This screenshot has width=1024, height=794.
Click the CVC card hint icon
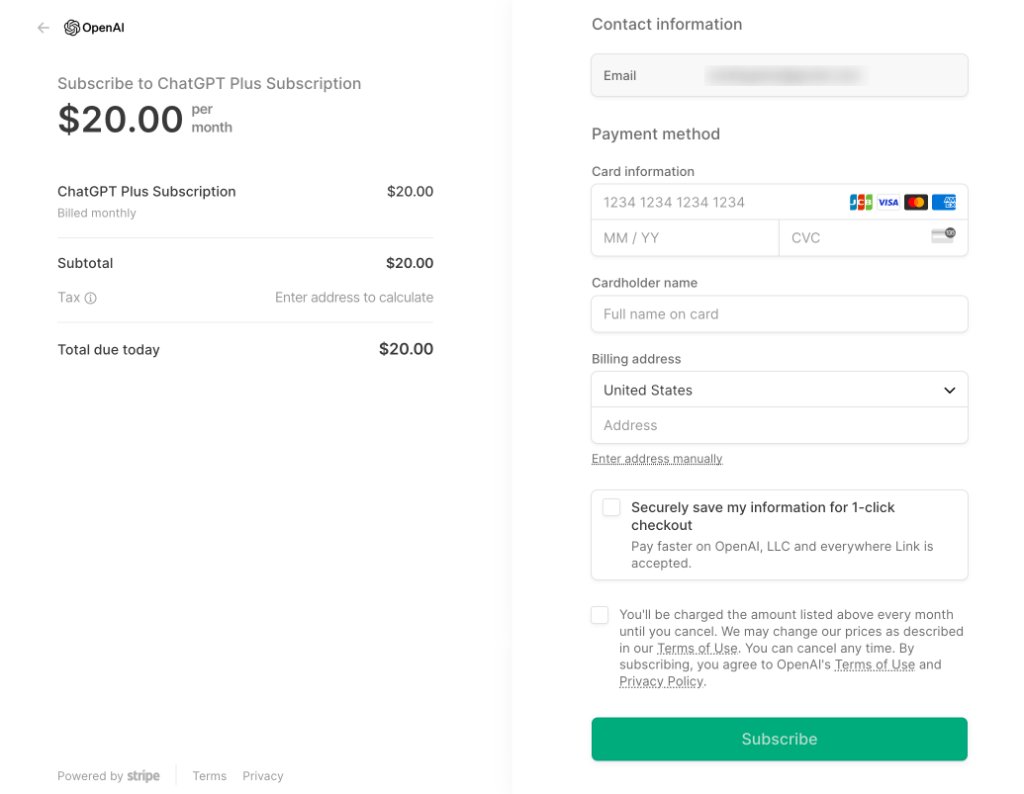click(x=943, y=236)
